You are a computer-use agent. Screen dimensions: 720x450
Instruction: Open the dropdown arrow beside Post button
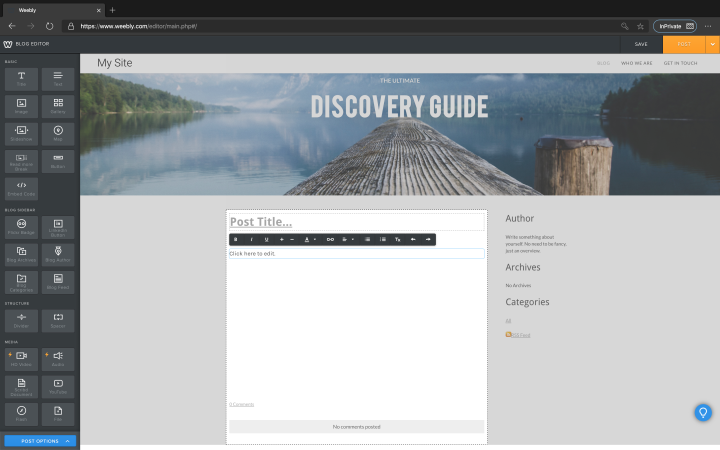pos(712,44)
